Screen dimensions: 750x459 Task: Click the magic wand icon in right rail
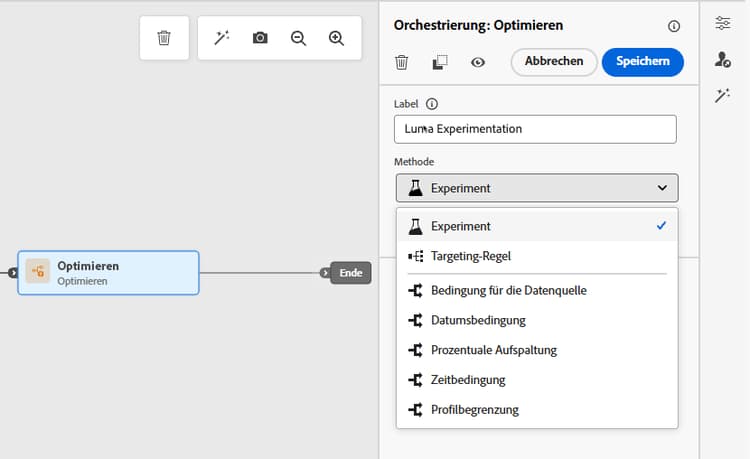click(x=723, y=95)
